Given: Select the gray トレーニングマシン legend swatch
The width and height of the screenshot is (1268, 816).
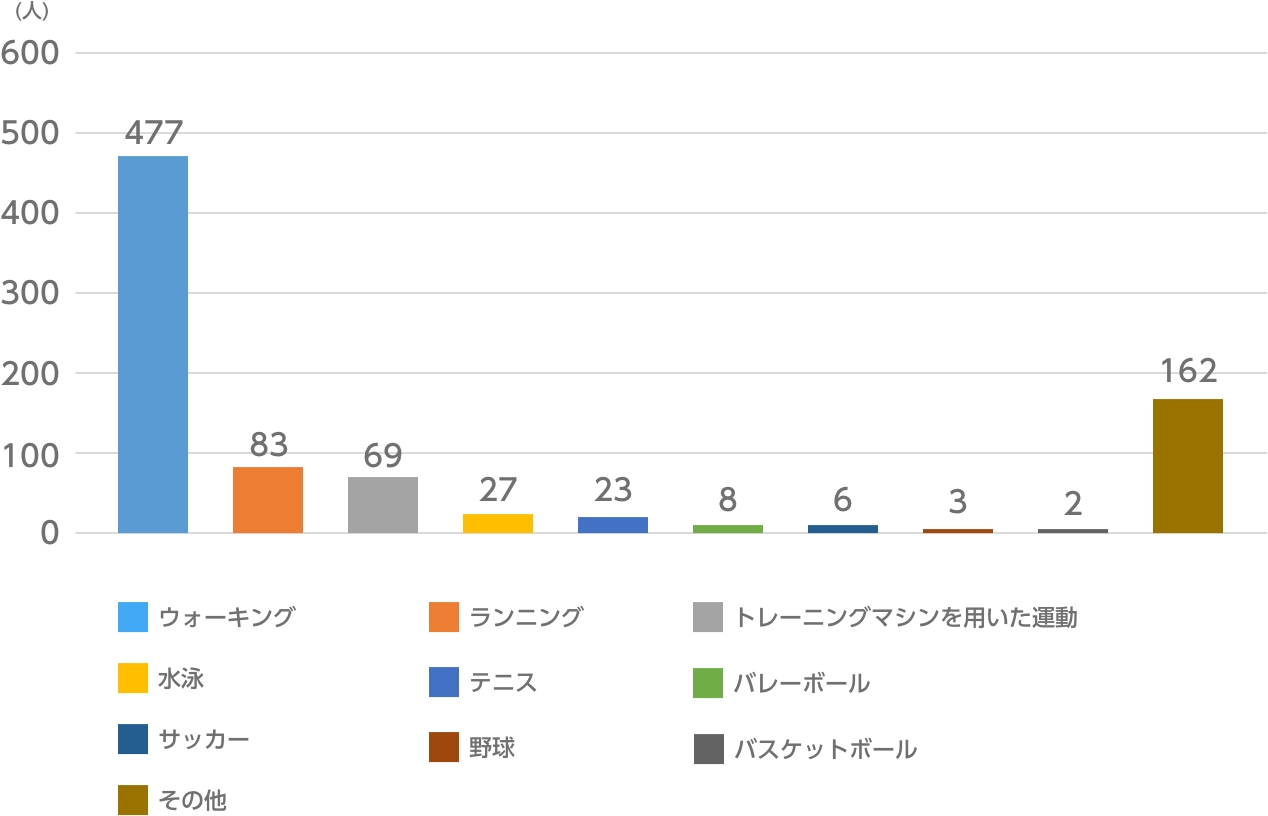Looking at the screenshot, I should (x=708, y=618).
